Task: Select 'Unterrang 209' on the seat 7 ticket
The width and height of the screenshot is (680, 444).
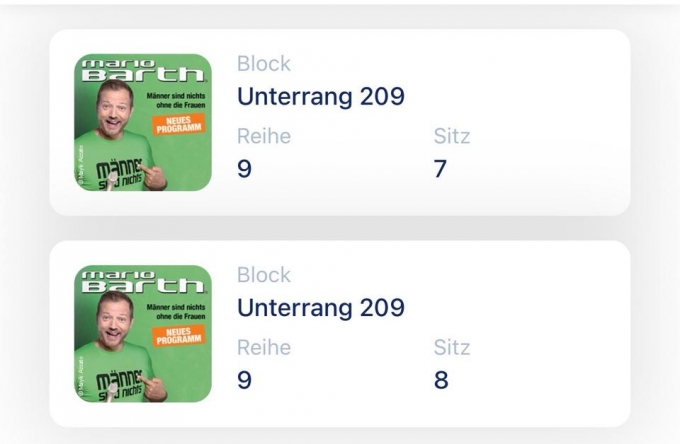Action: click(x=320, y=96)
